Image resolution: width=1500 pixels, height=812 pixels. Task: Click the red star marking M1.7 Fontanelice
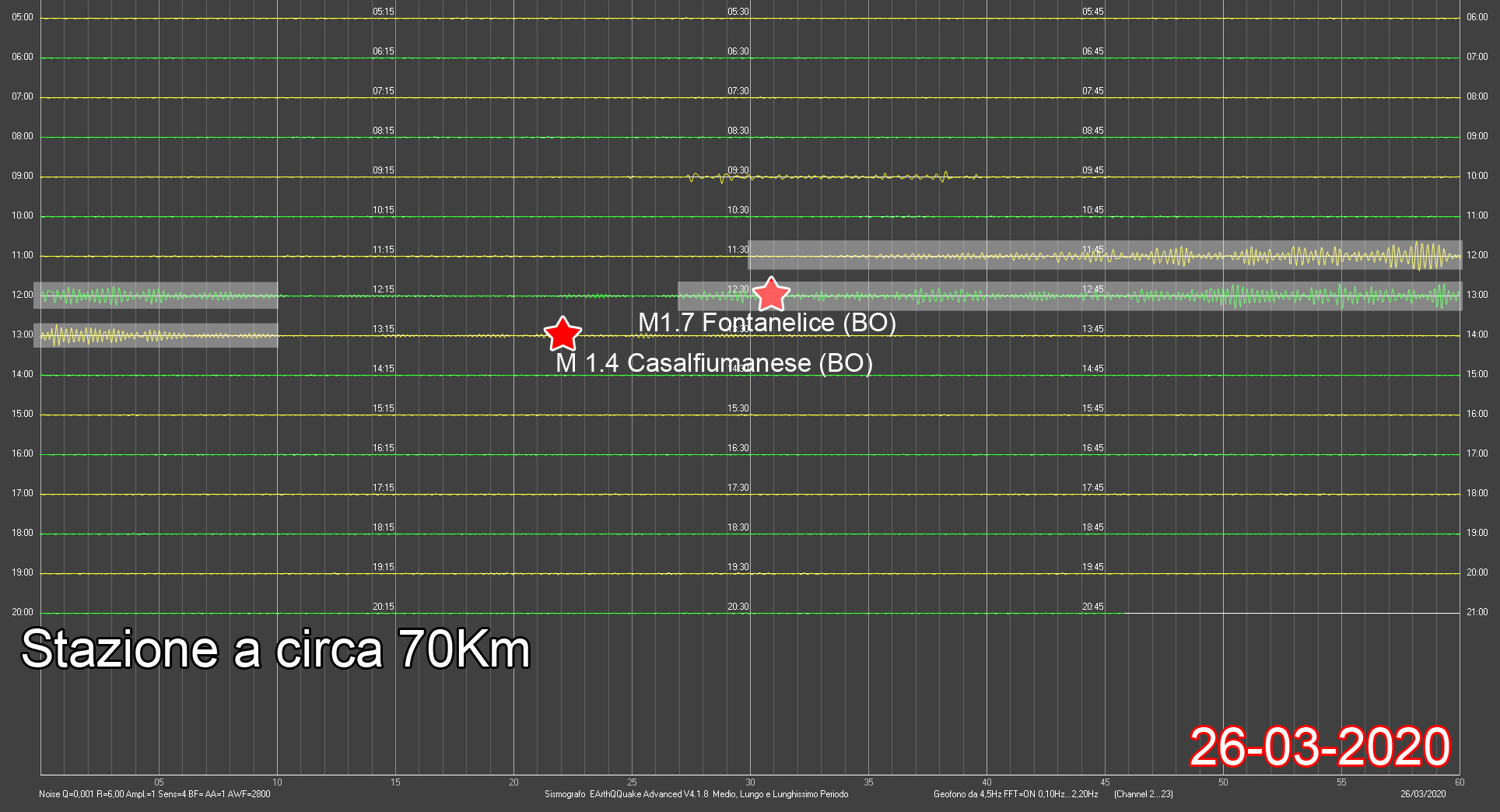click(x=771, y=295)
